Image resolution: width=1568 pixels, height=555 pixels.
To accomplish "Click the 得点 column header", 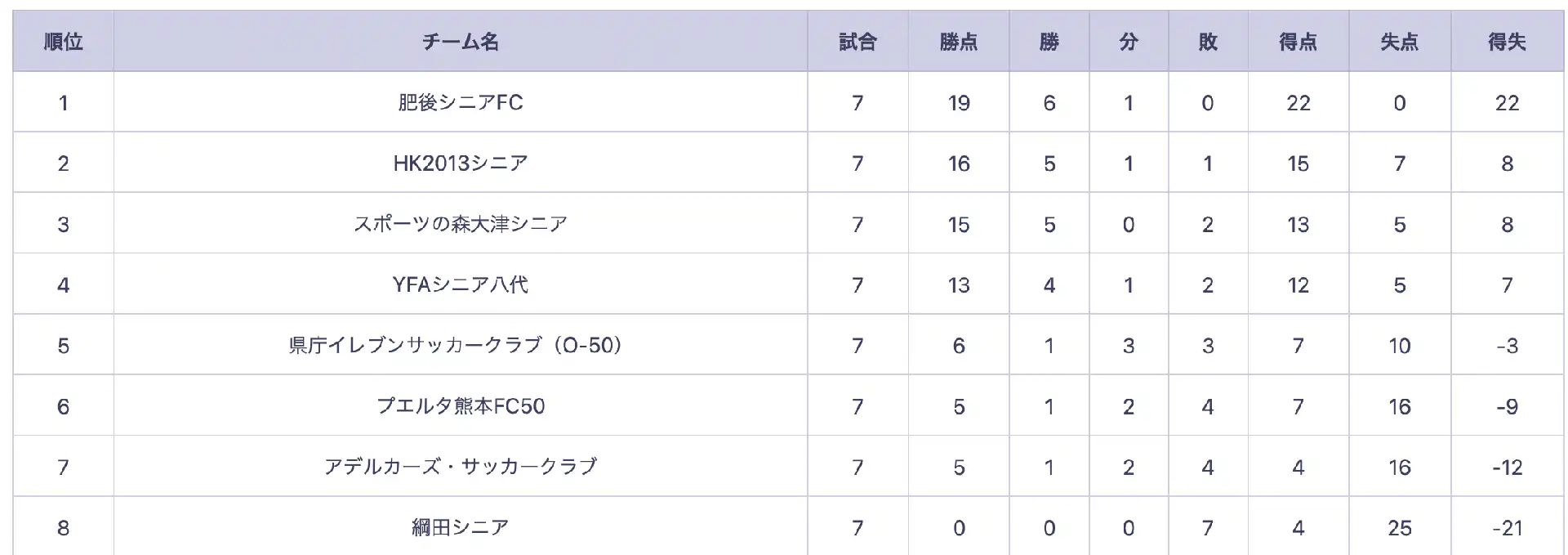I will point(1298,42).
